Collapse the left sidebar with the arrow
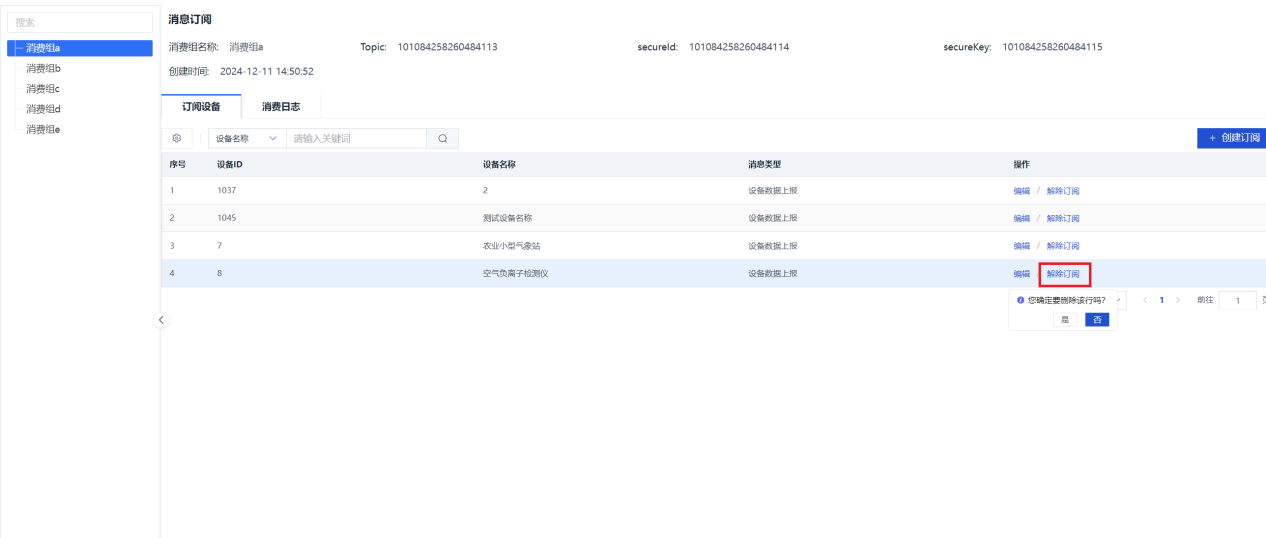Viewport: 1266px width, 538px height. pos(162,320)
